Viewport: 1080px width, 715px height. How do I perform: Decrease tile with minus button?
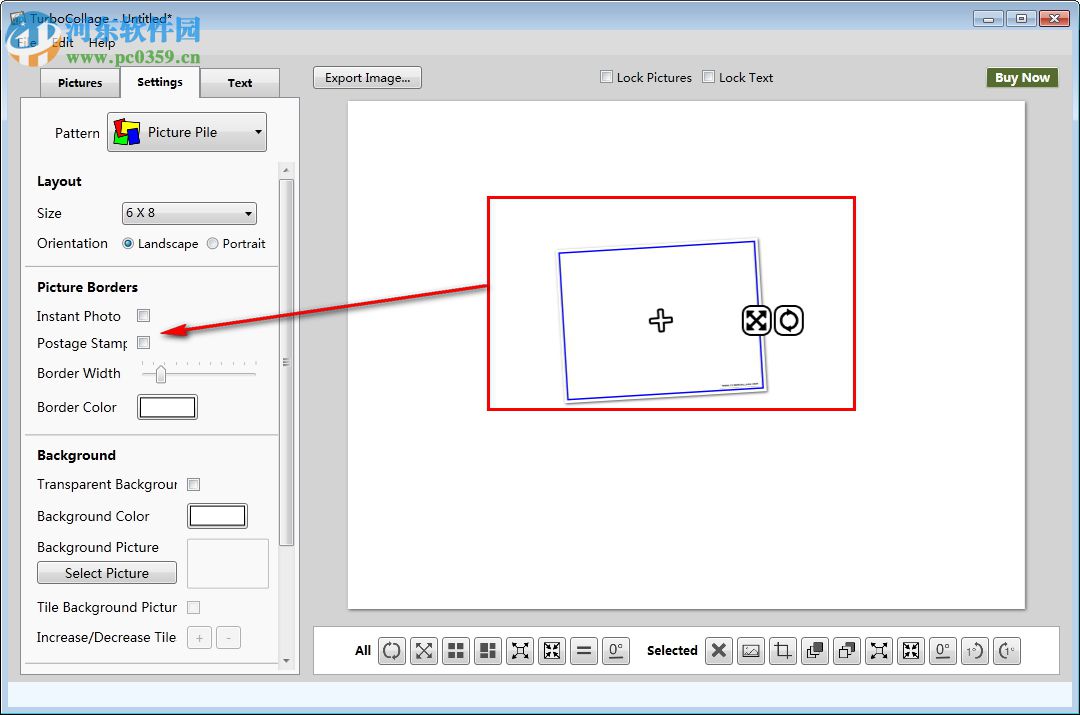point(229,638)
